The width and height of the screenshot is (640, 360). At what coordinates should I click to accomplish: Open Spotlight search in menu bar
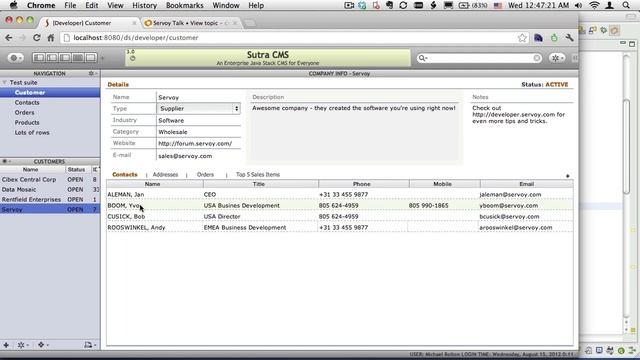click(x=626, y=5)
